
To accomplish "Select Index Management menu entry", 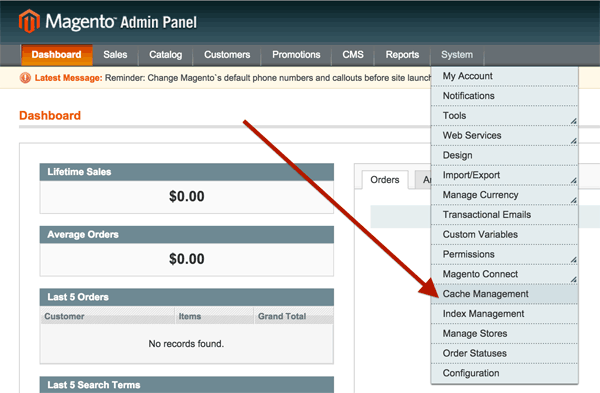I will pos(504,314).
